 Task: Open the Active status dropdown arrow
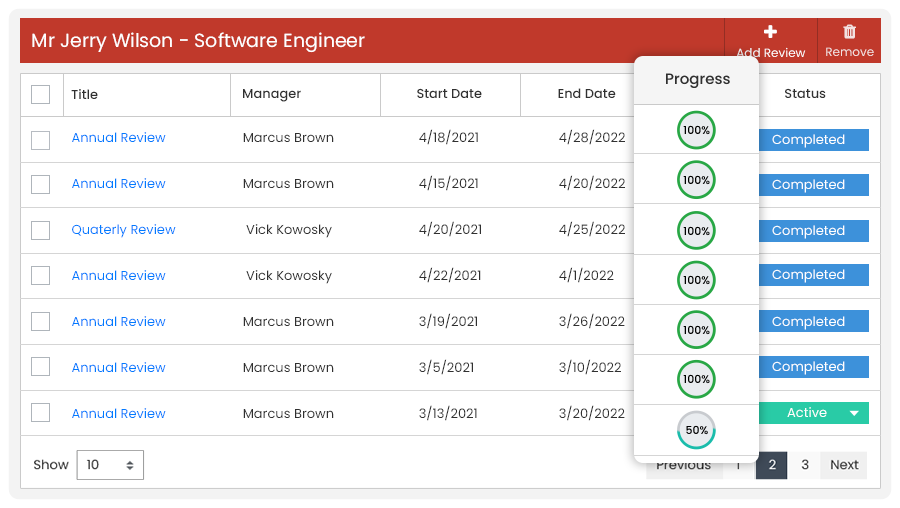[854, 413]
